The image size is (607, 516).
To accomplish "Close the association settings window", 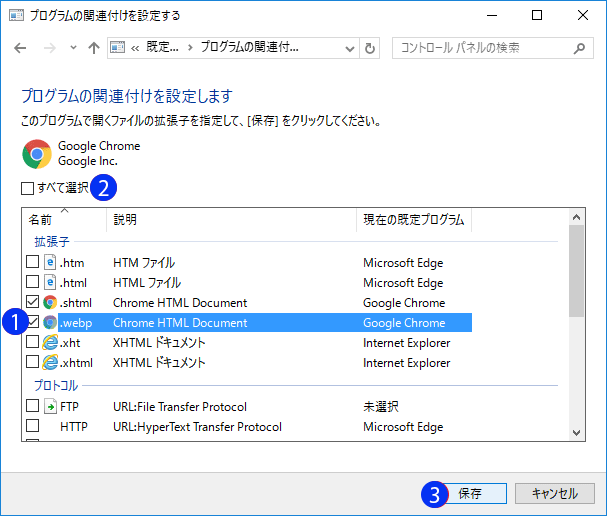I will tap(583, 15).
